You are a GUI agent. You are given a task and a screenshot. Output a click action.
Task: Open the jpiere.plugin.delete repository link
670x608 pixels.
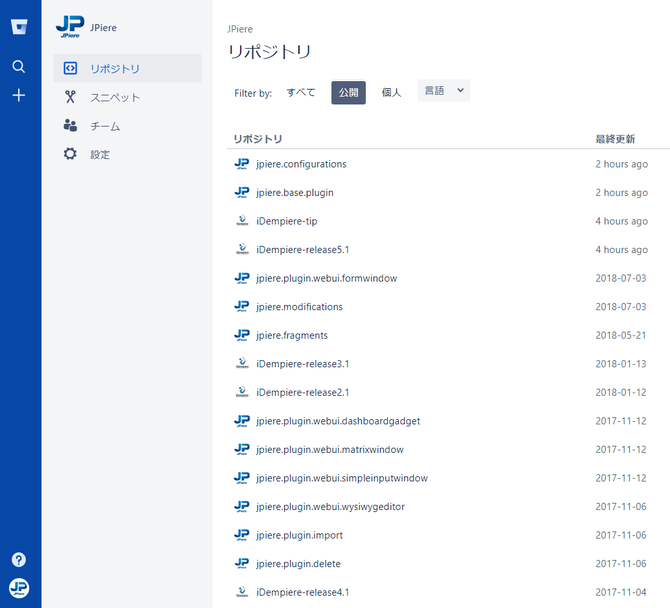(298, 564)
